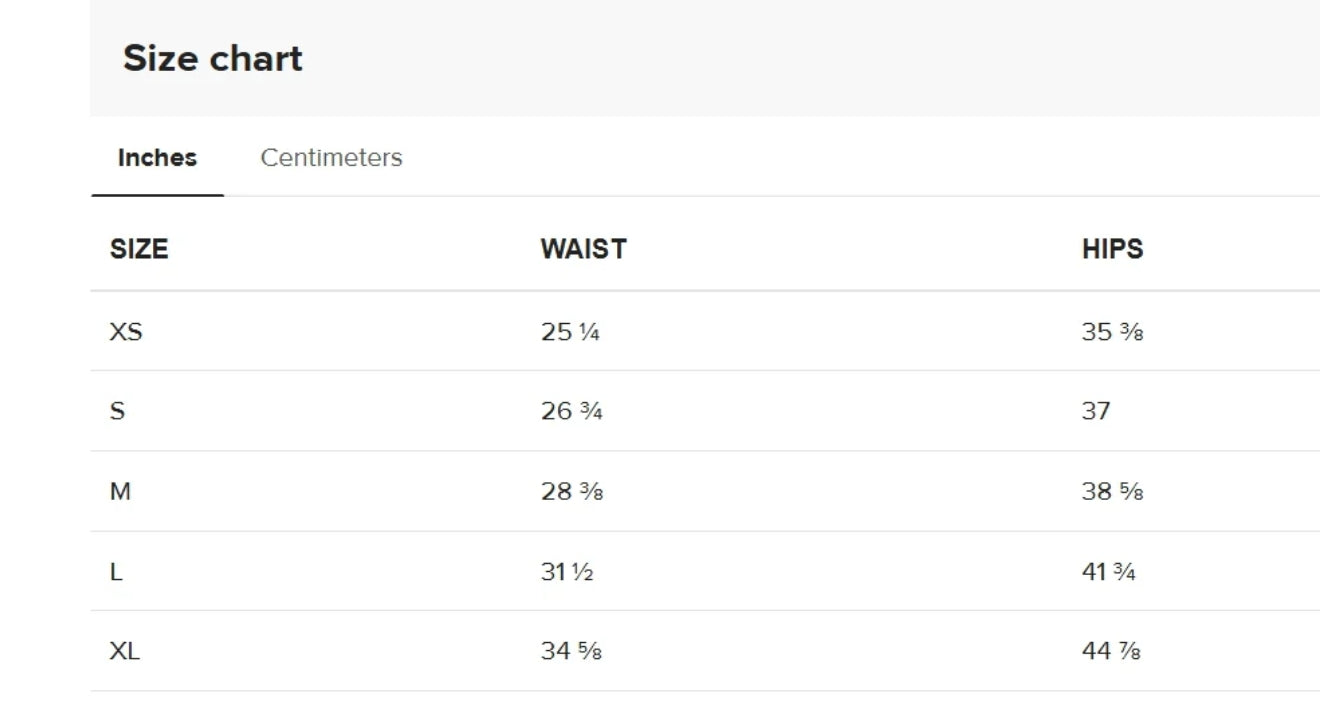Click the SIZE column header
This screenshot has width=1333, height=713.
pyautogui.click(x=139, y=249)
